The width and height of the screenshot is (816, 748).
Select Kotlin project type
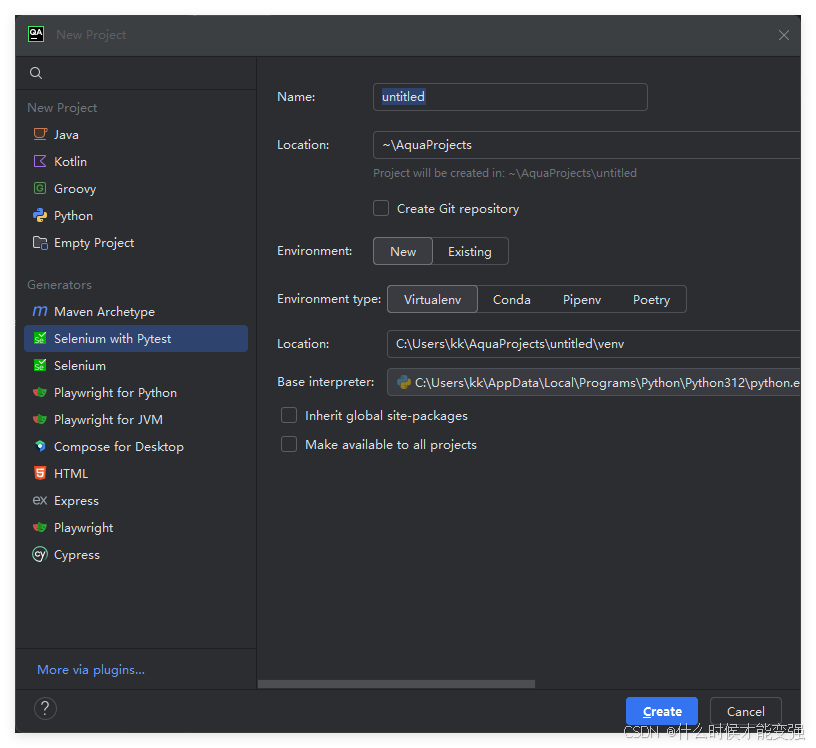[136, 161]
